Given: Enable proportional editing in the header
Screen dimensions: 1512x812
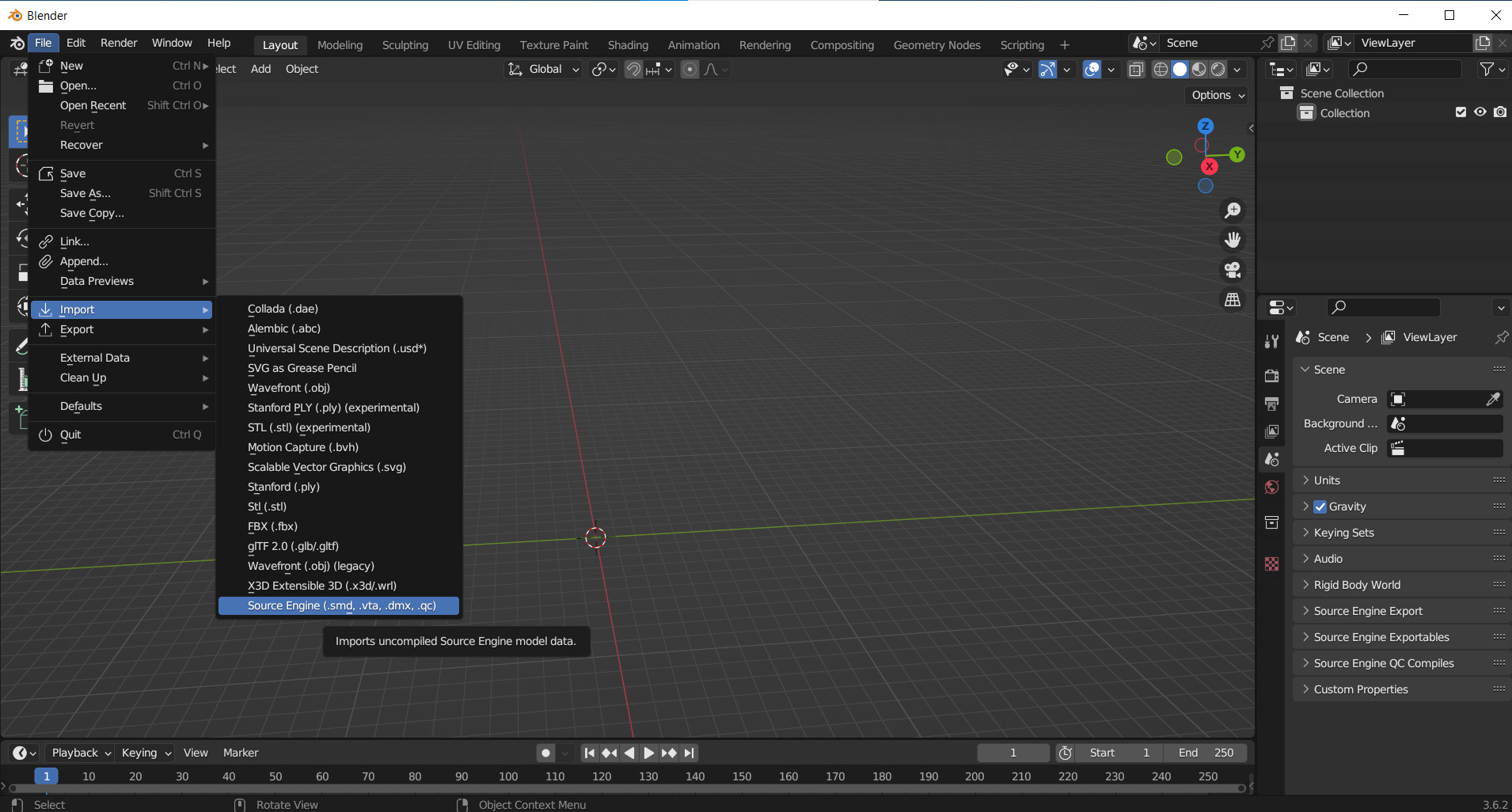Looking at the screenshot, I should [690, 70].
